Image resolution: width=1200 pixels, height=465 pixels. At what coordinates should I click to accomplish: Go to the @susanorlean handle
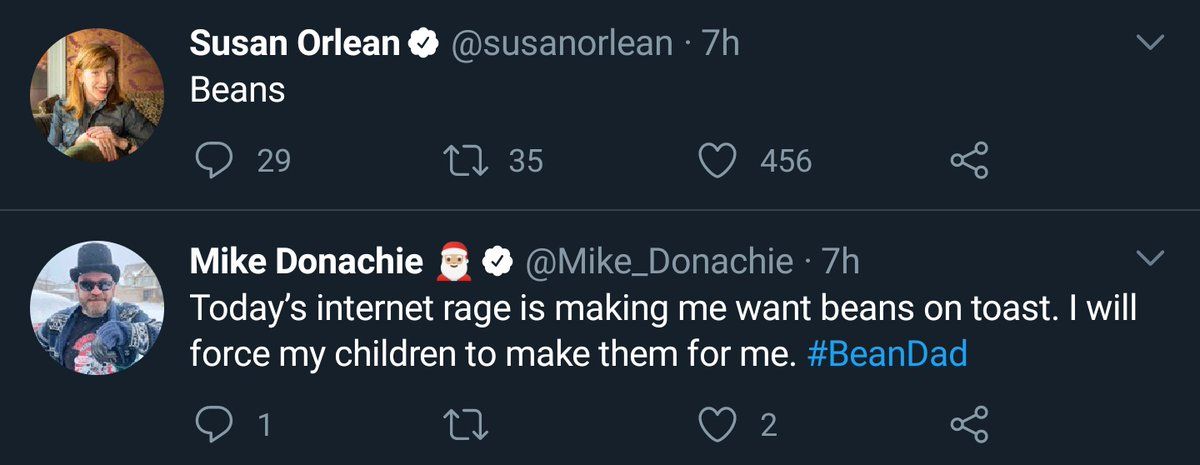(563, 44)
